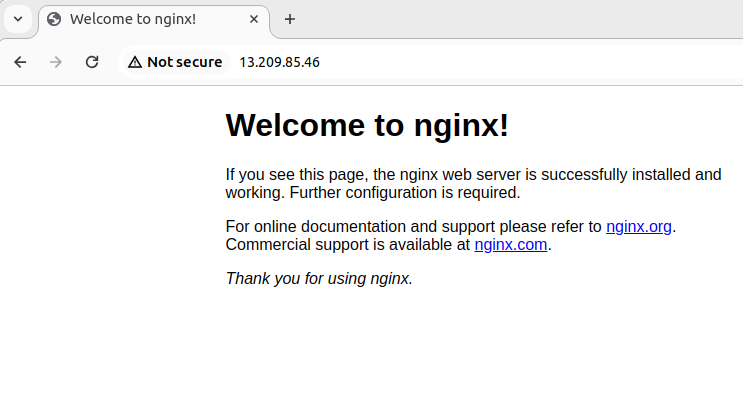The width and height of the screenshot is (743, 417).
Task: Click the 'Welcome to nginx!' page heading
Action: (367, 126)
